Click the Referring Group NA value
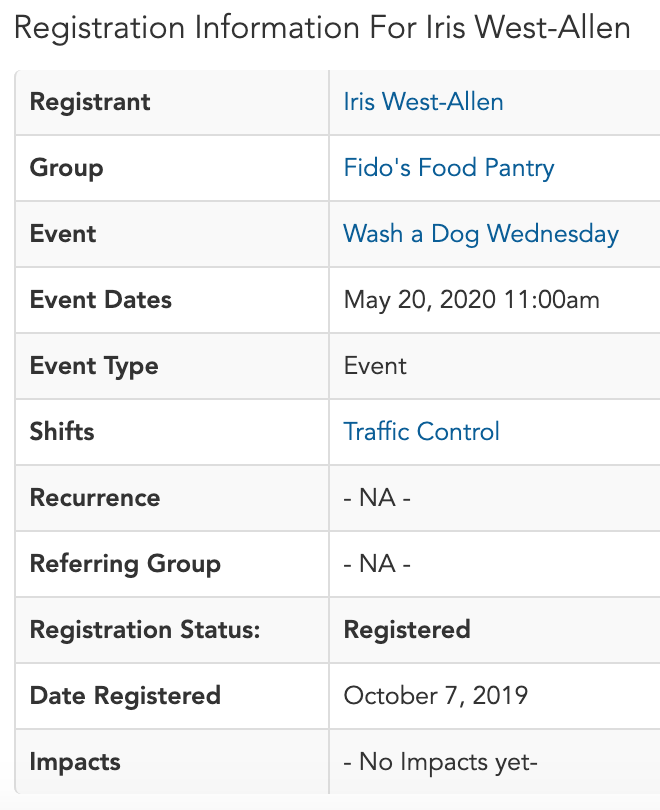Screen dimensions: 660x810 [x=377, y=564]
